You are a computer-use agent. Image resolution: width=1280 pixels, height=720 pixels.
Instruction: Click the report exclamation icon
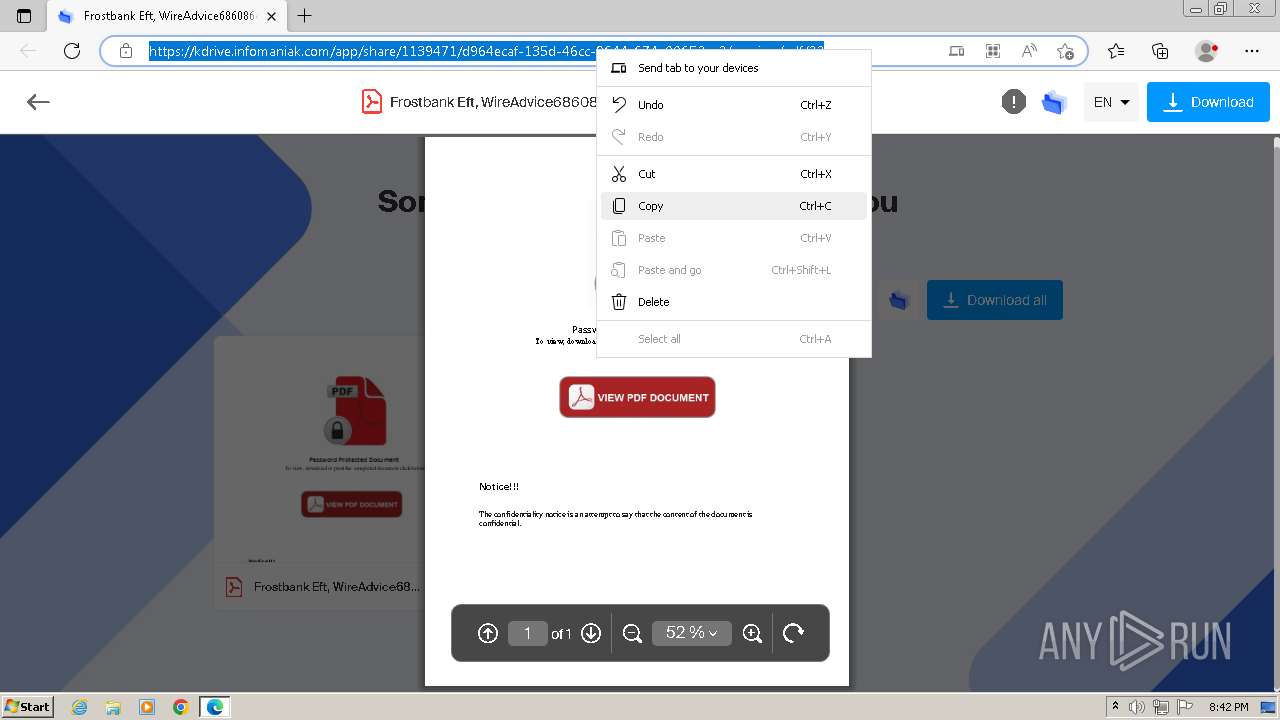pos(1014,102)
